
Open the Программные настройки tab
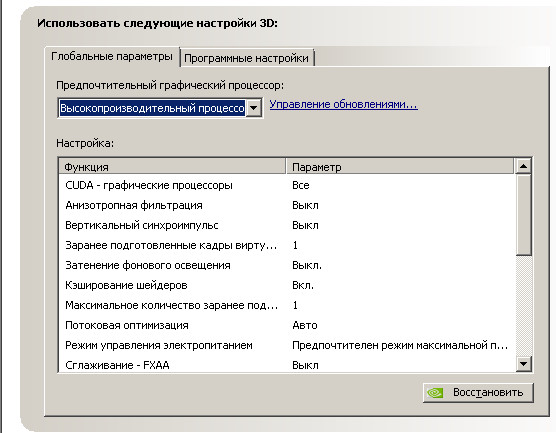[x=247, y=58]
